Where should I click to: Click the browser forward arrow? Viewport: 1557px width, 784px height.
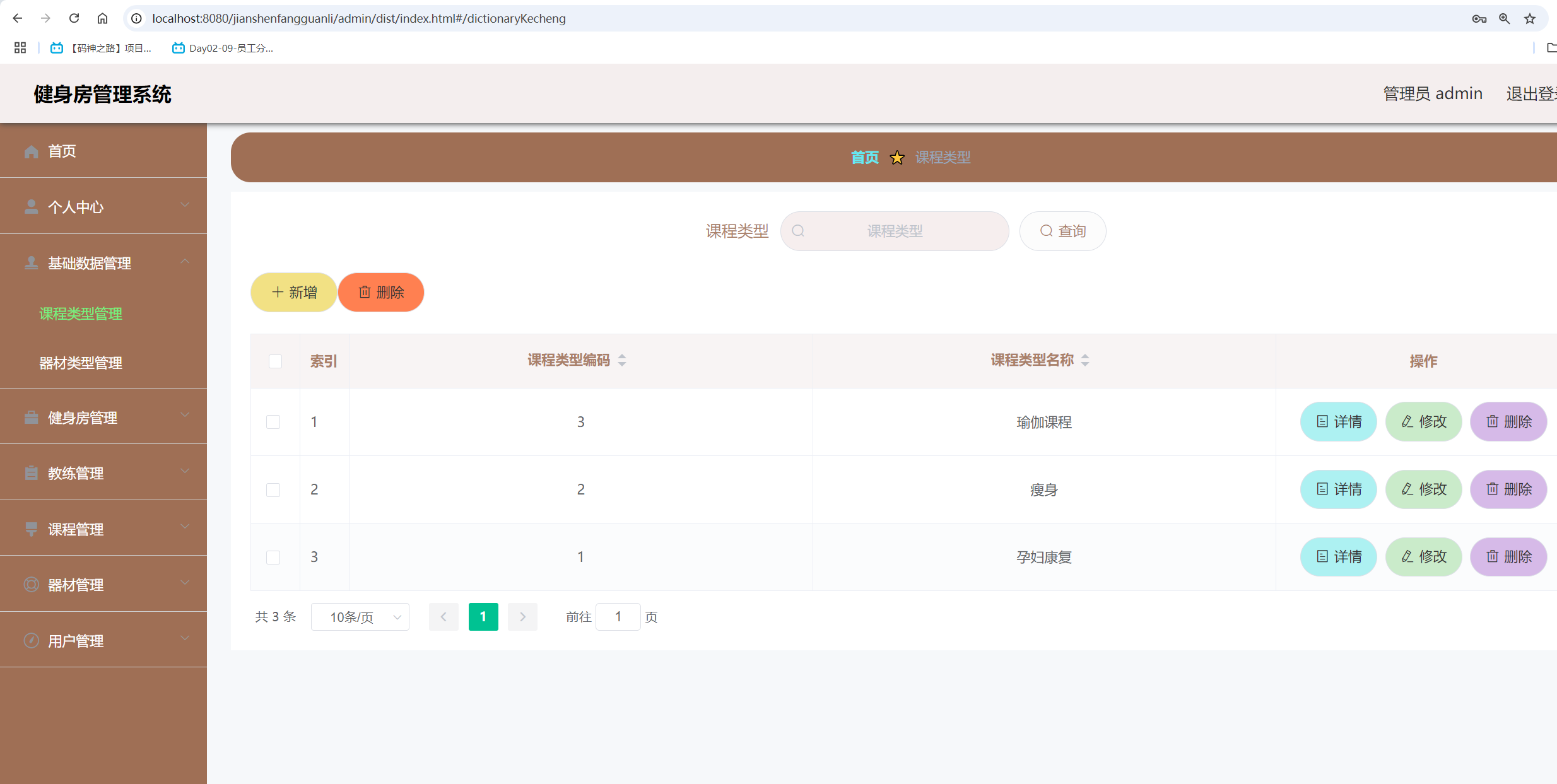click(x=45, y=18)
